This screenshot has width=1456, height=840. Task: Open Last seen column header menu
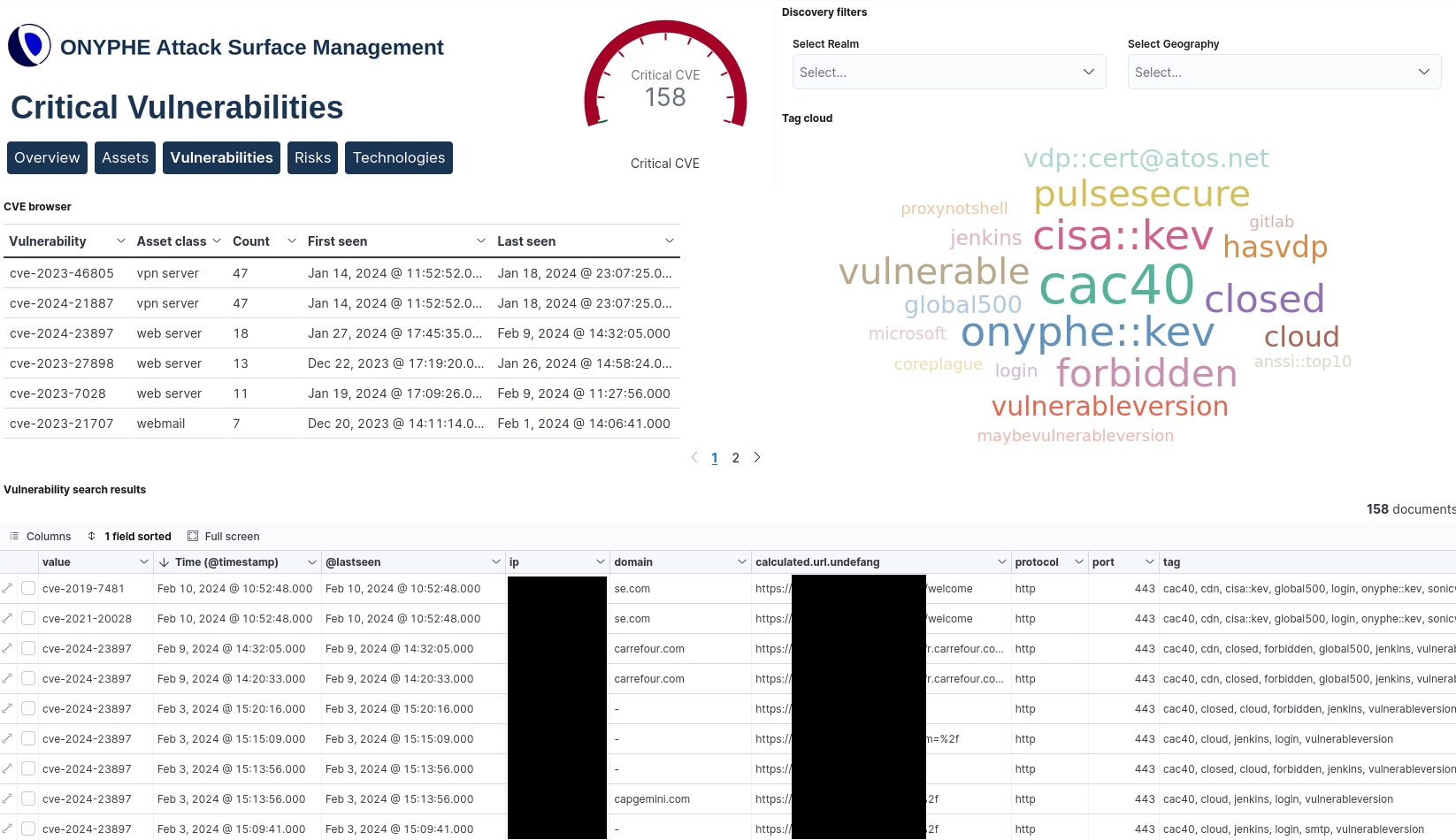click(x=670, y=241)
